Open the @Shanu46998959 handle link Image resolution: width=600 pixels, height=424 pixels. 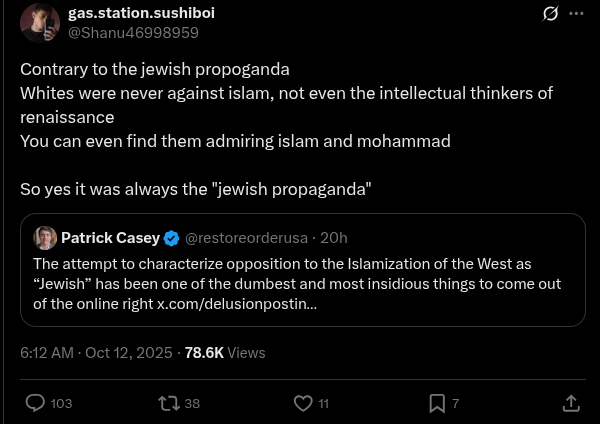pos(133,33)
